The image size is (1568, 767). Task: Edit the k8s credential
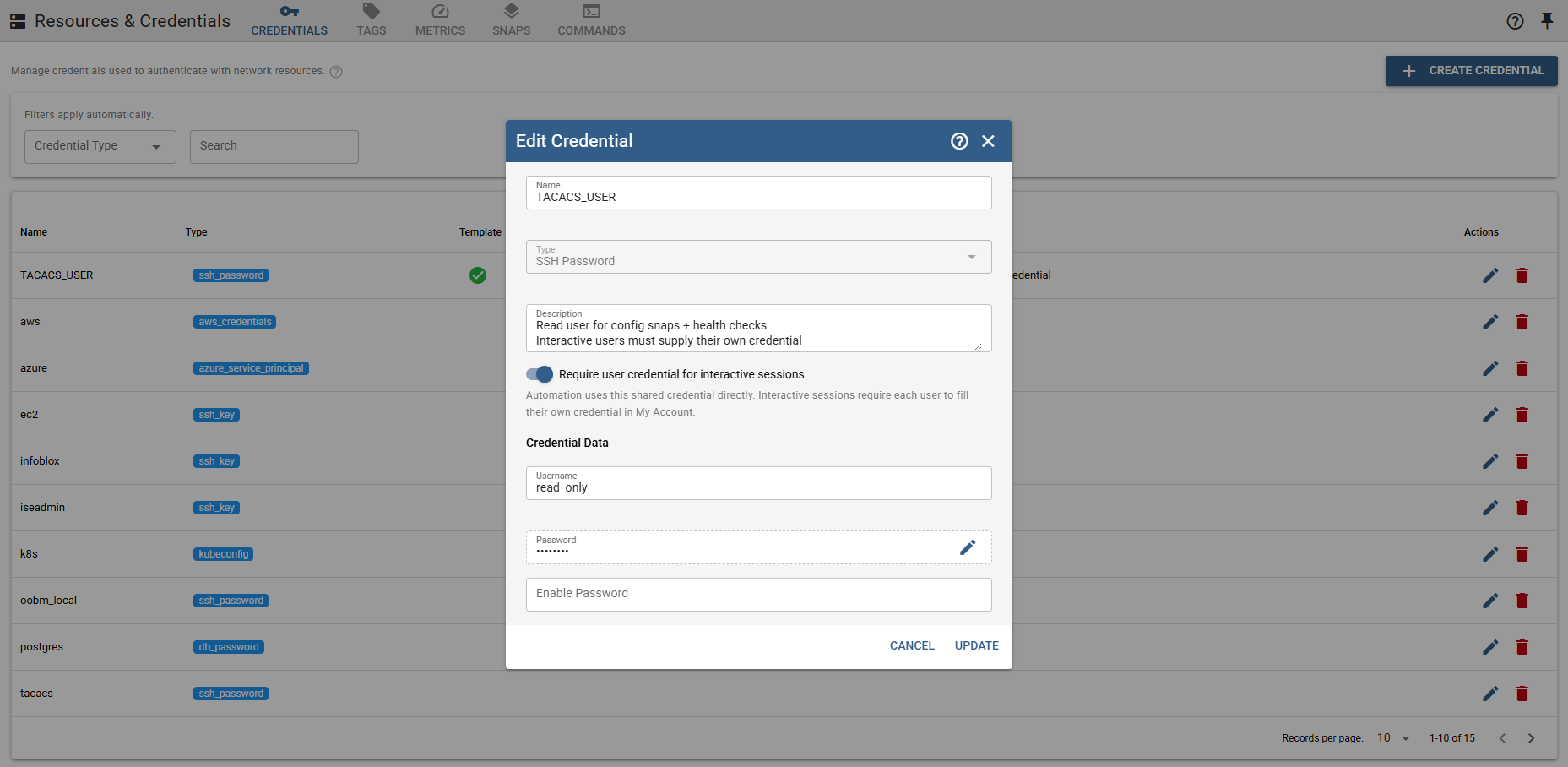click(1490, 554)
